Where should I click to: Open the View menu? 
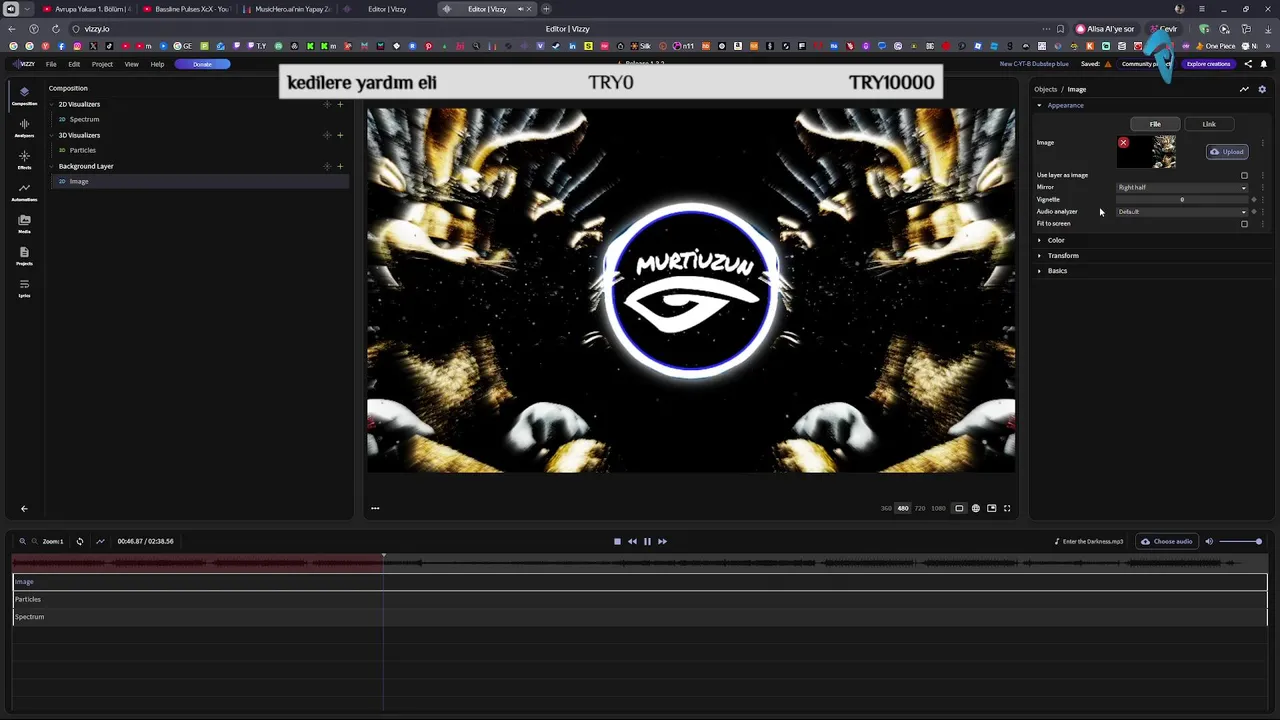[131, 64]
